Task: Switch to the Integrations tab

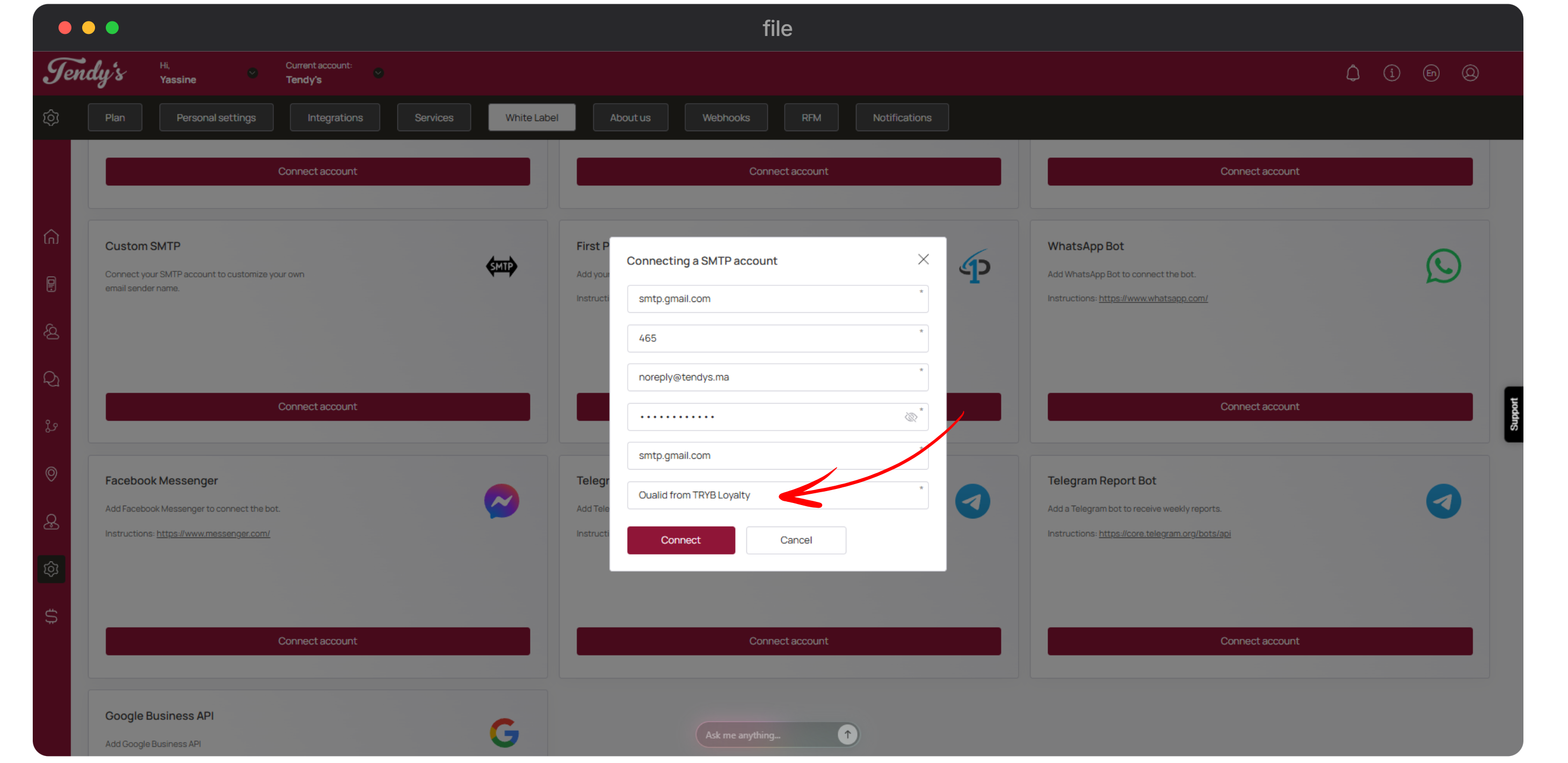Action: (x=335, y=118)
